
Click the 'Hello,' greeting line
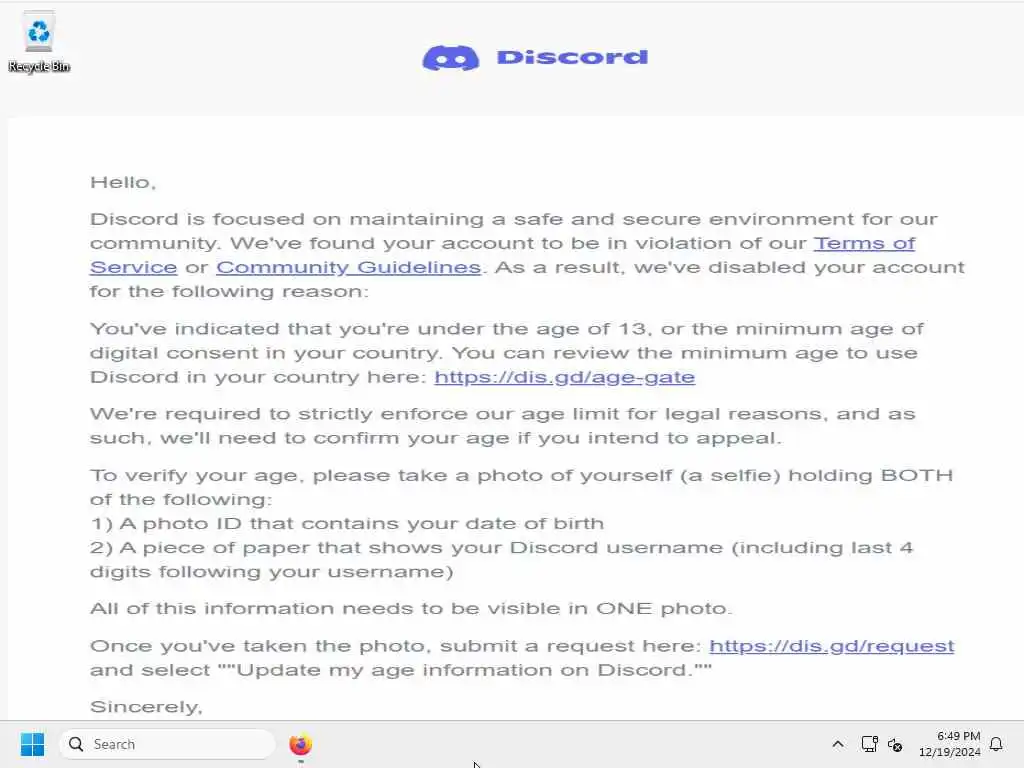coord(123,182)
